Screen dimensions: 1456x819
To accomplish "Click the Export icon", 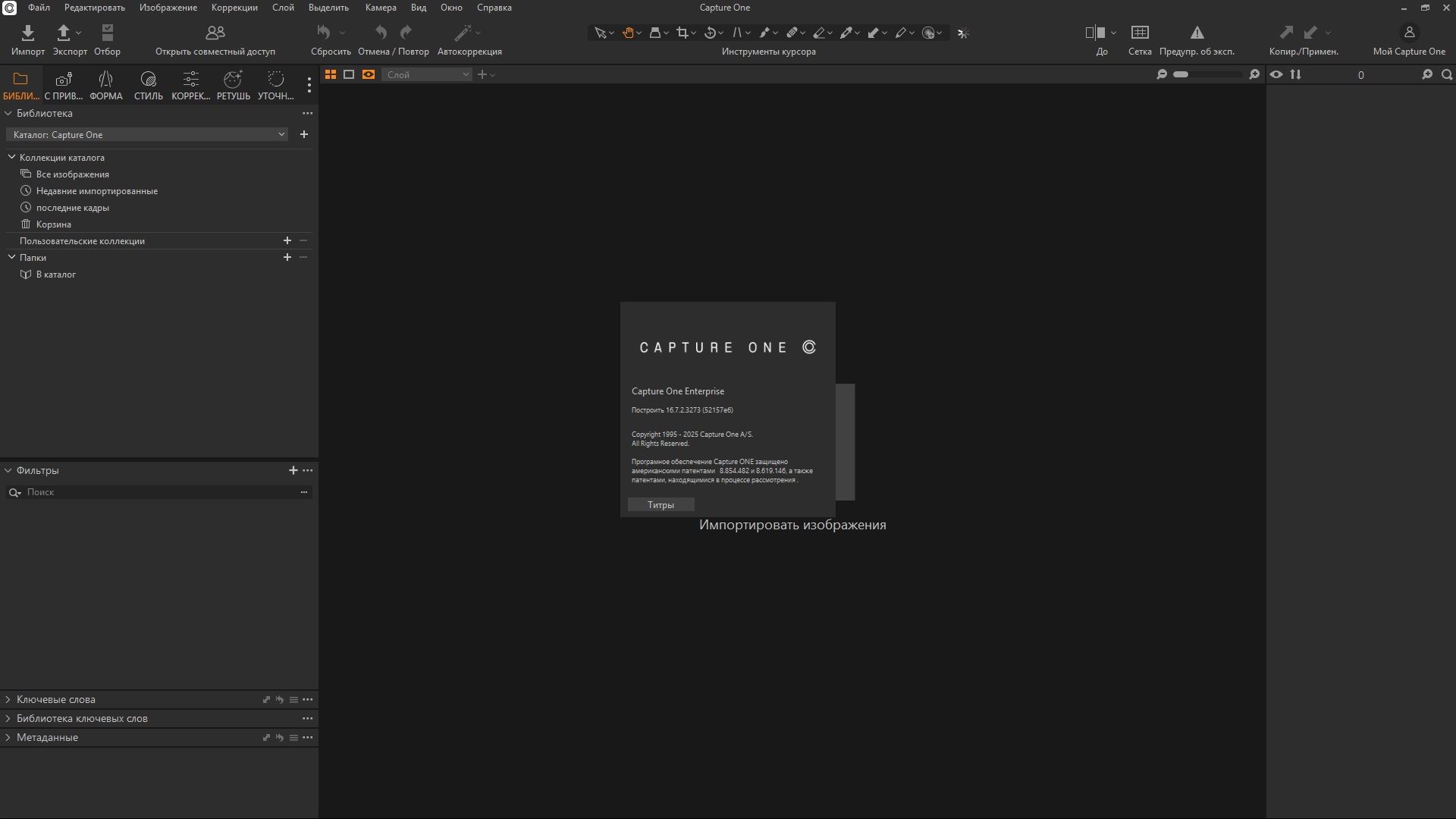I will (64, 33).
